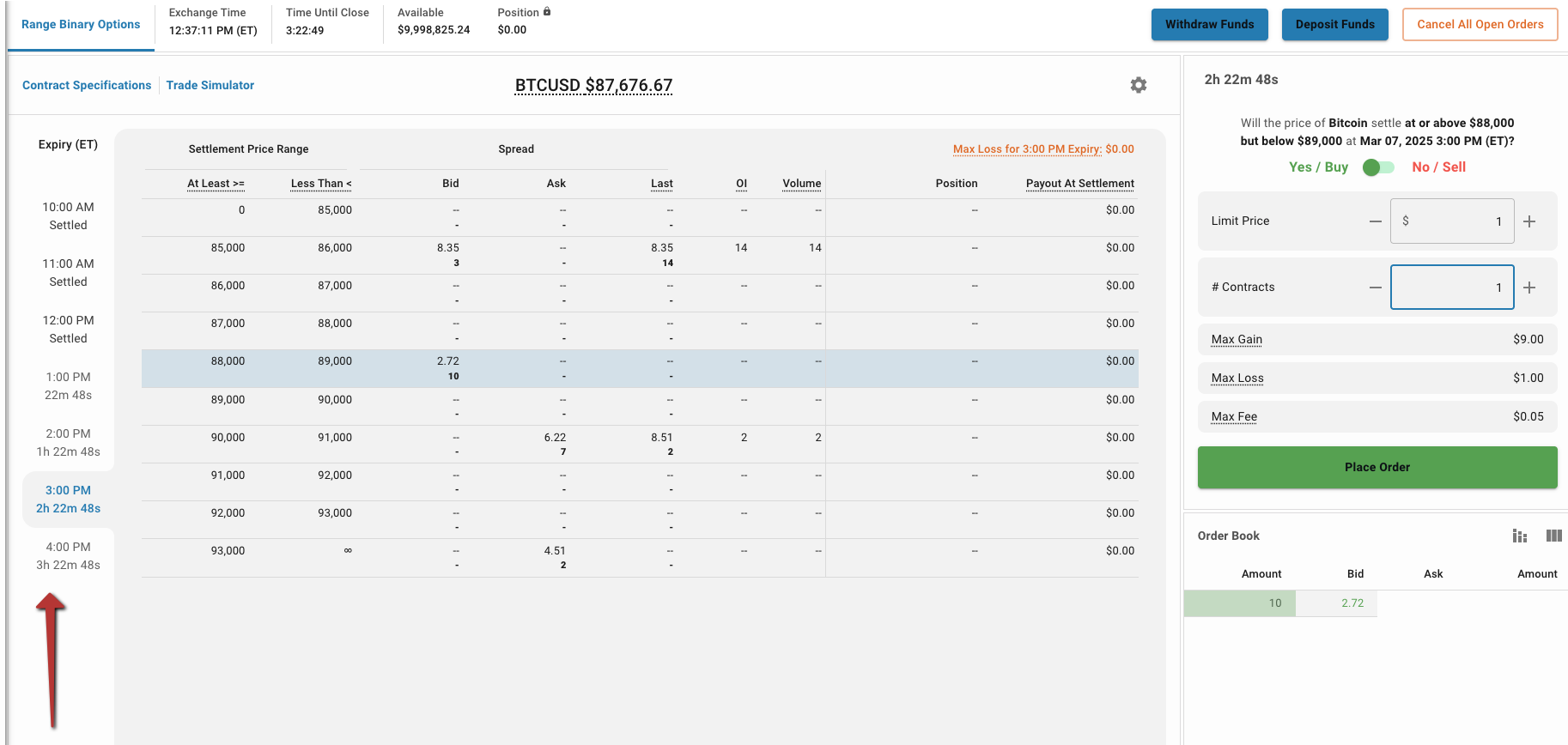The height and width of the screenshot is (745, 1568).
Task: Select the 3:00 PM expiry
Action: (69, 500)
